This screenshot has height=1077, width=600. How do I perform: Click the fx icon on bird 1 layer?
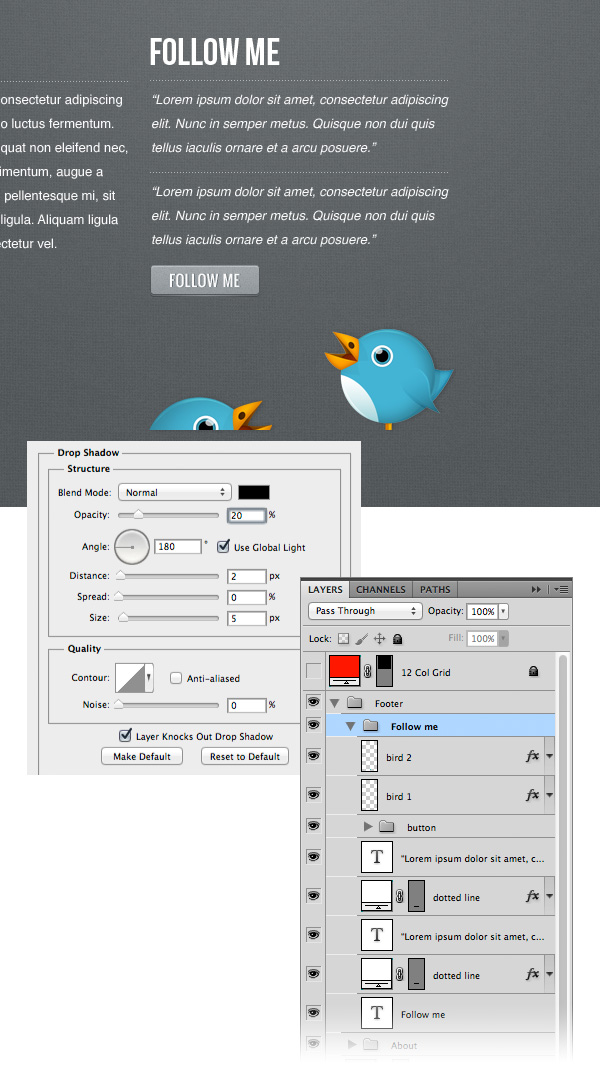click(x=532, y=795)
